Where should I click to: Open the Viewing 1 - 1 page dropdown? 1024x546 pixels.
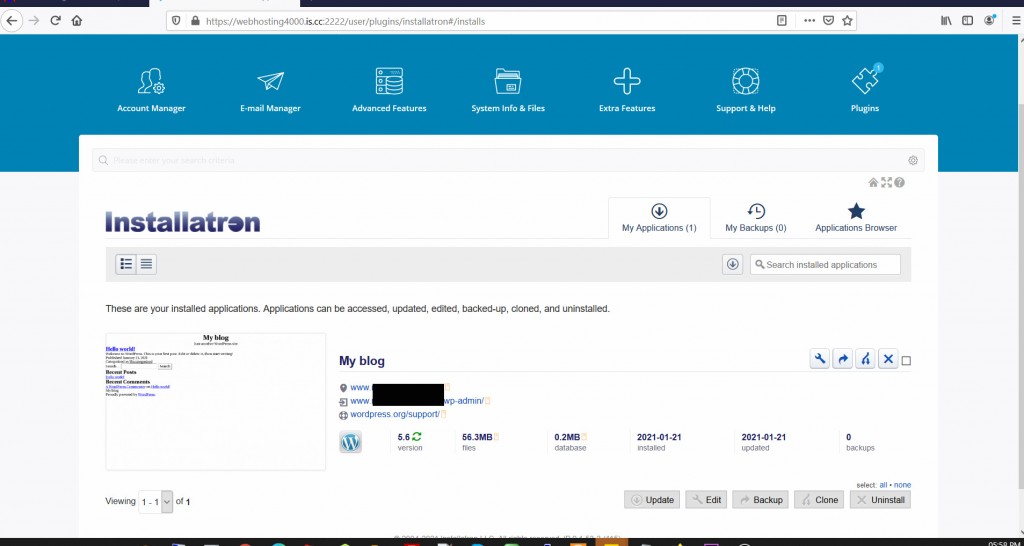coord(155,502)
